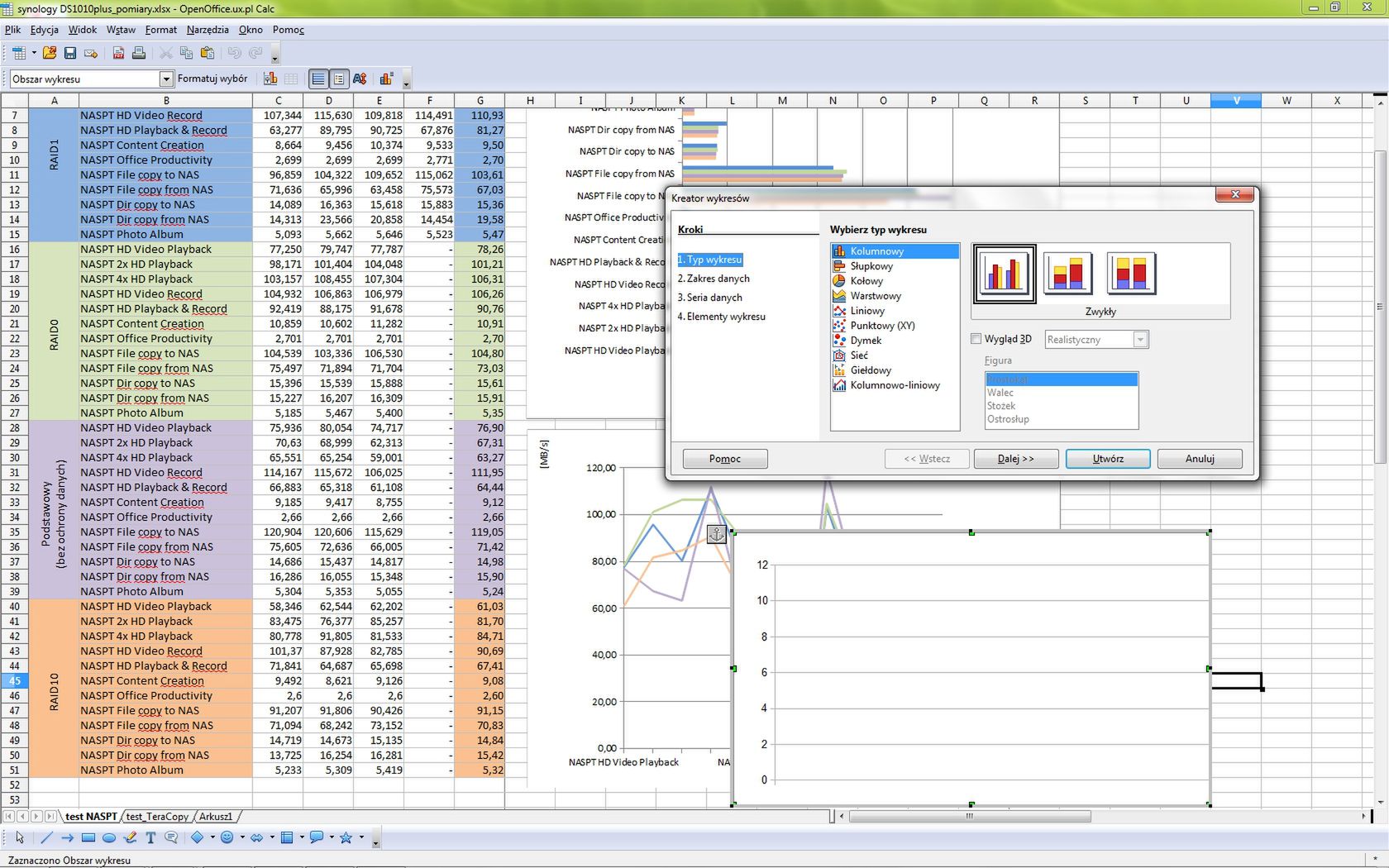Expand Flowchart dropdown arrow
This screenshot has height=868, width=1389.
click(302, 838)
